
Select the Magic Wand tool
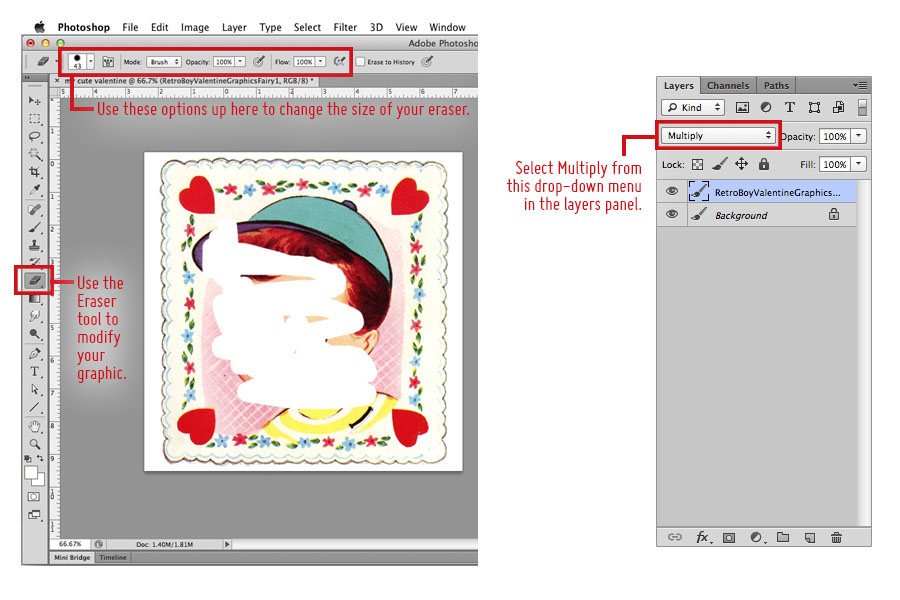[34, 154]
